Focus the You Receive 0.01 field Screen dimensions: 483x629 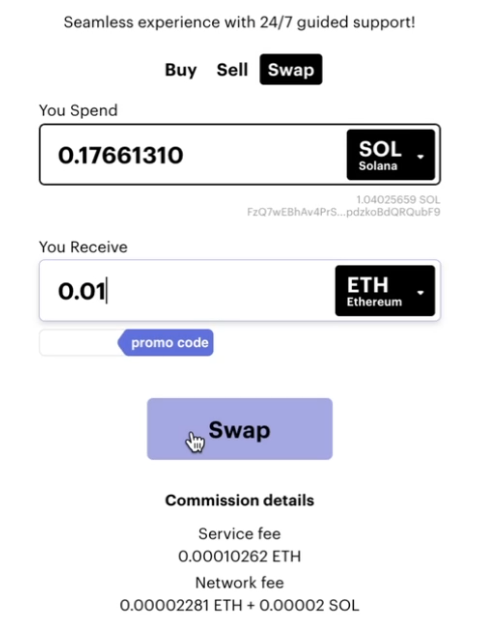(x=187, y=290)
